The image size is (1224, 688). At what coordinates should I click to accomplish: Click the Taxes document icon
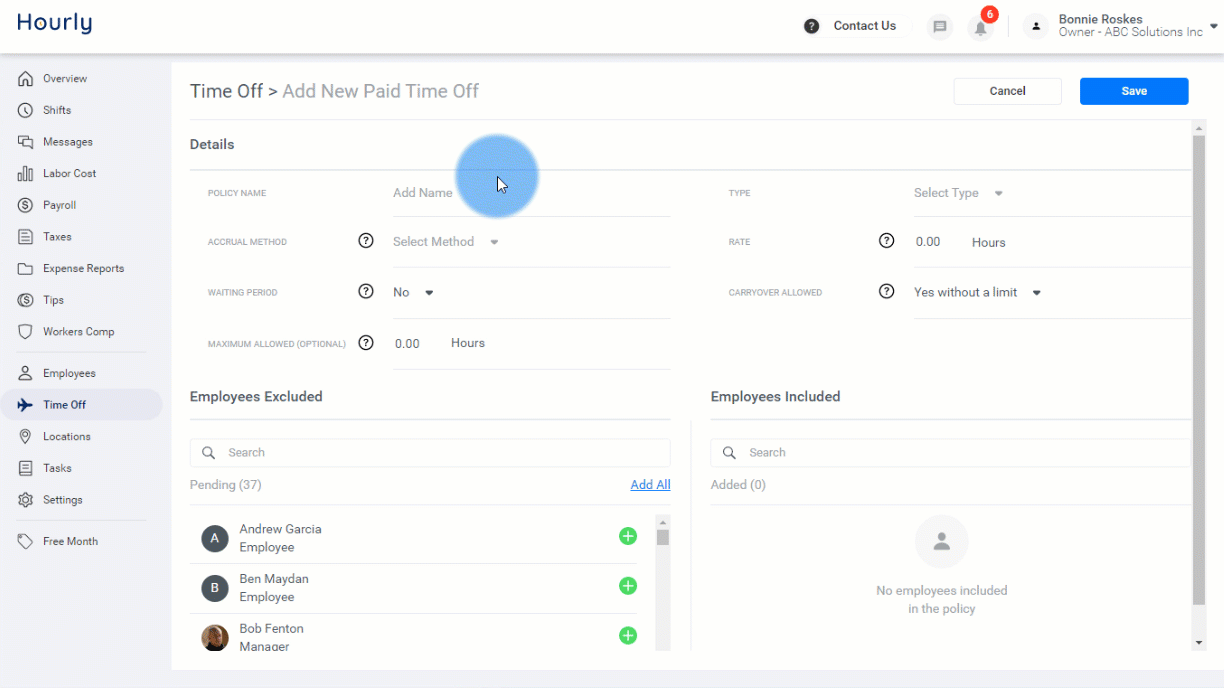tap(26, 237)
